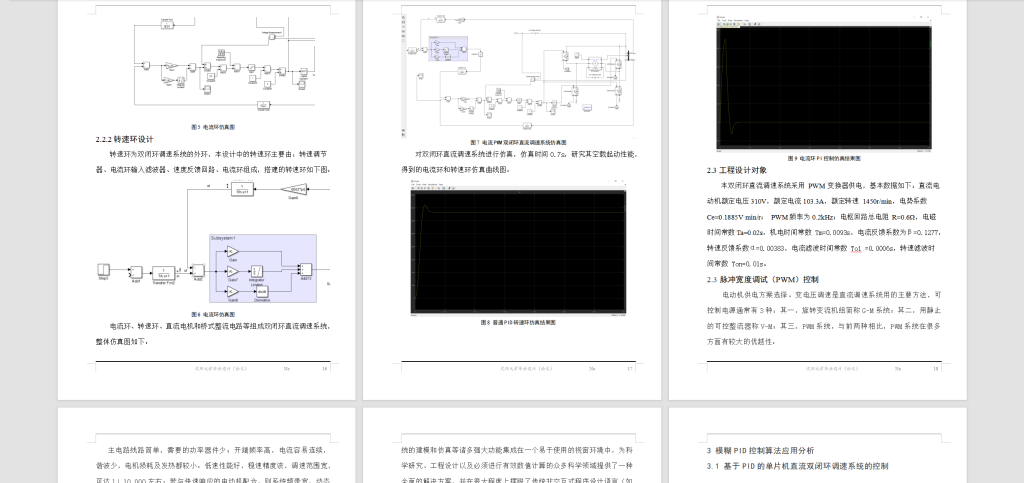Click the heading 2.2.2 转速环设计
1024x483 pixels.
(126, 139)
